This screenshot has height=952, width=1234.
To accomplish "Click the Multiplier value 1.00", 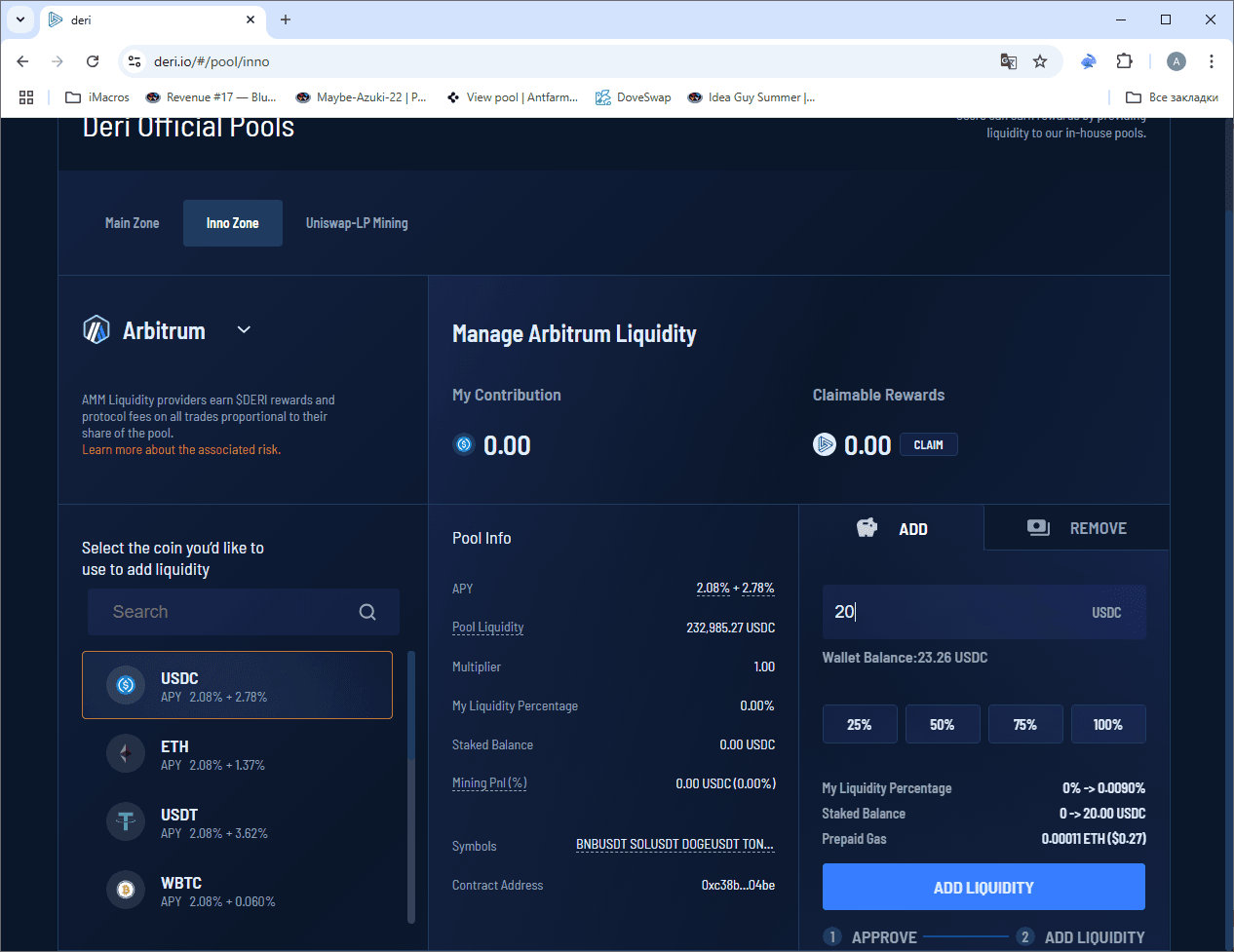I will pyautogui.click(x=764, y=666).
